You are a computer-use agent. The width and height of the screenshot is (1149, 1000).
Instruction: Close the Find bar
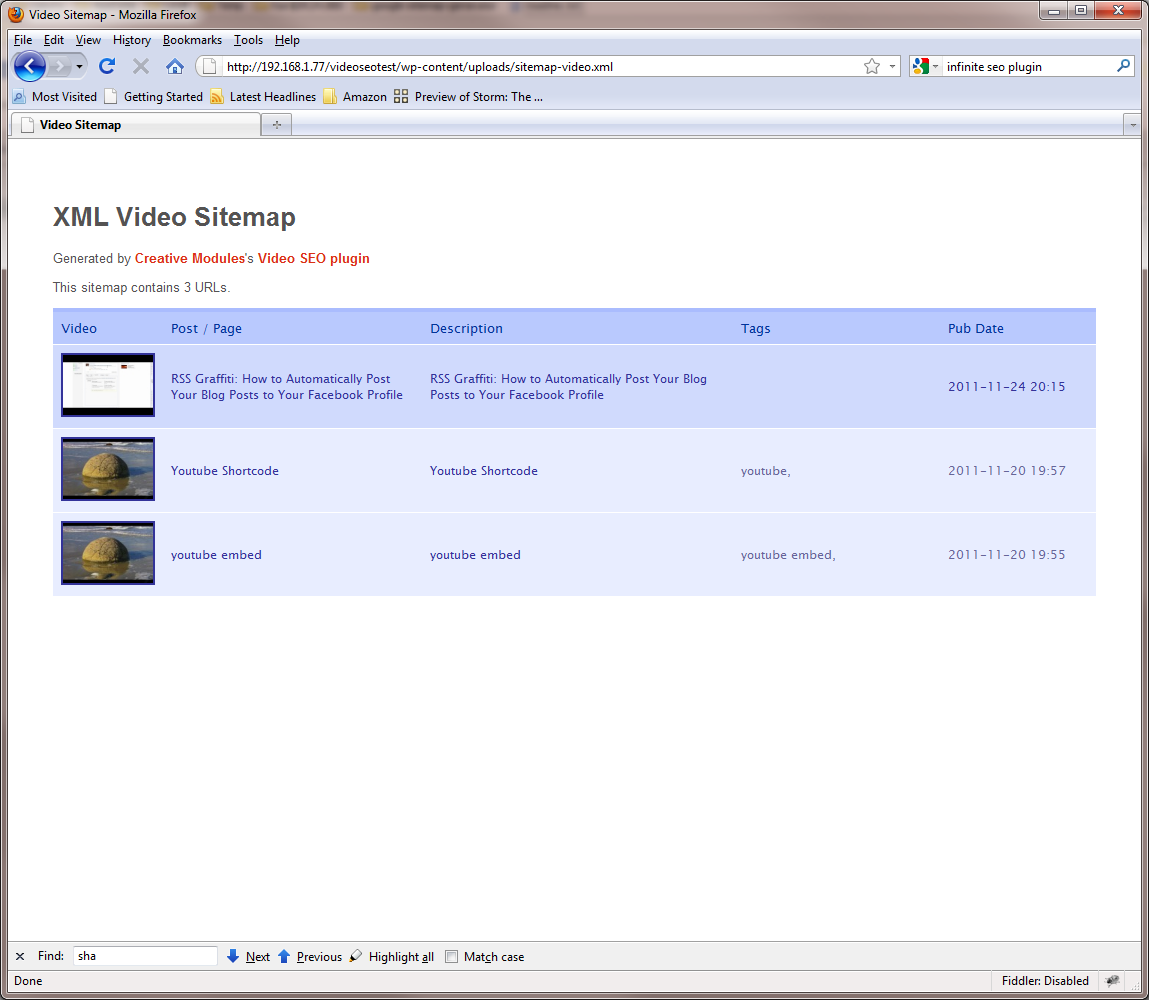20,956
